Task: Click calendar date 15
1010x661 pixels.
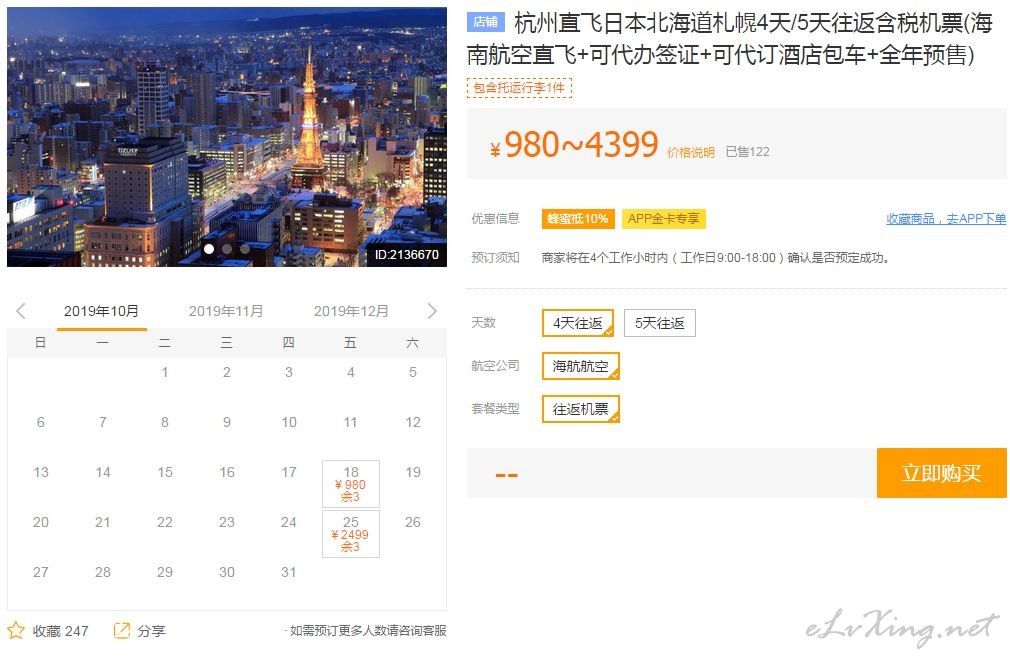Action: point(165,472)
